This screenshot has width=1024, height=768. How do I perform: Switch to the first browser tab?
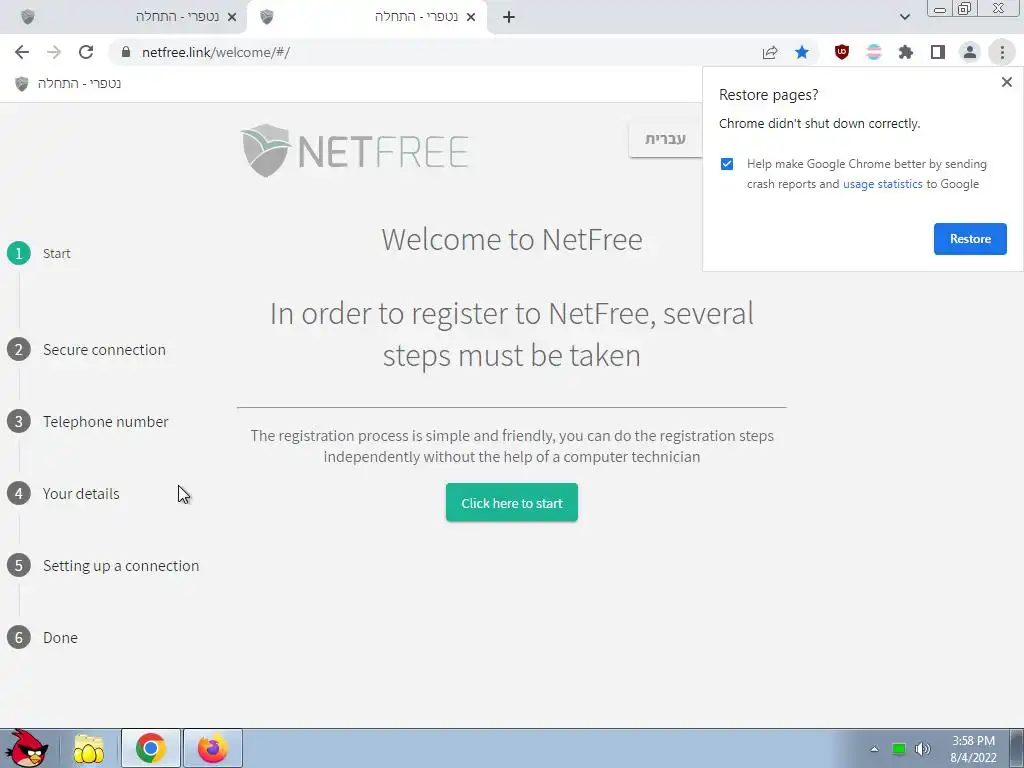(x=124, y=17)
